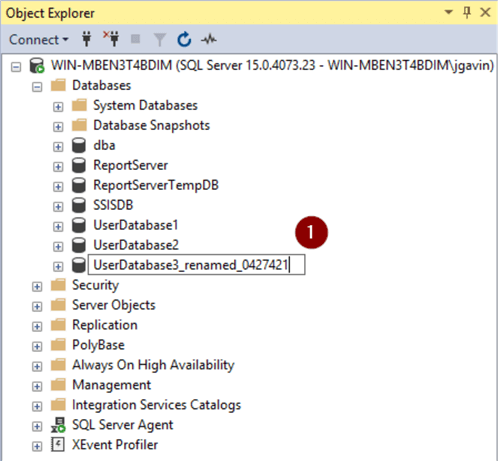Select Security in the tree
The image size is (498, 461).
coord(95,285)
